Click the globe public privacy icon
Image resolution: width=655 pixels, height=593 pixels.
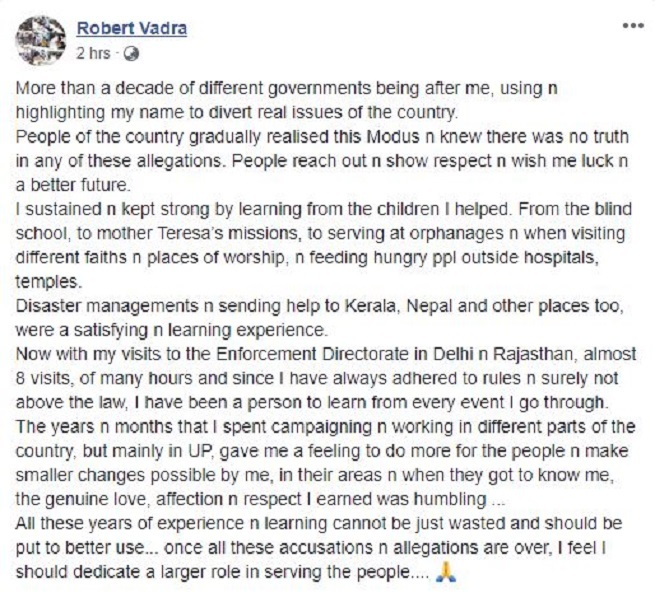[132, 54]
